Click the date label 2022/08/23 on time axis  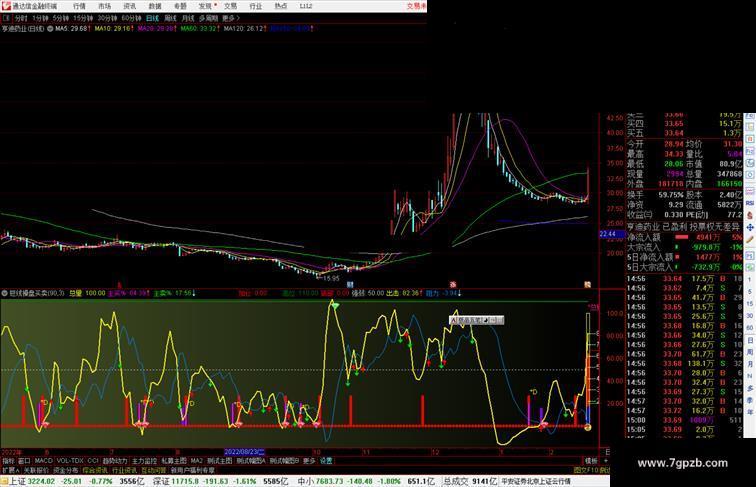point(244,452)
